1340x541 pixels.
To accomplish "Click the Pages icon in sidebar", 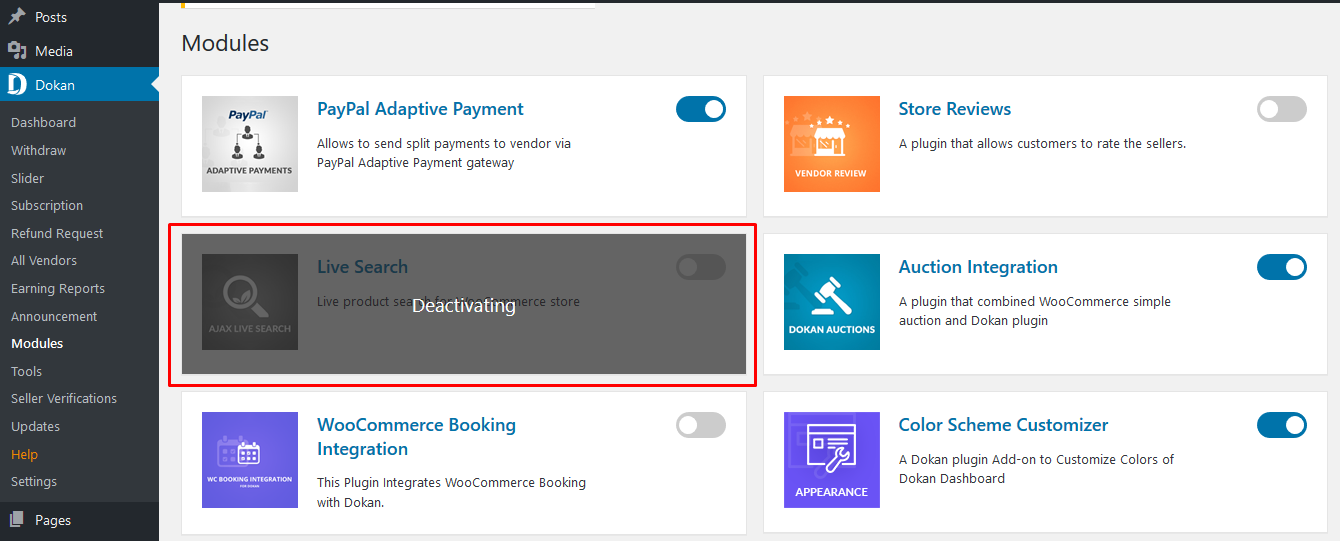I will coord(17,520).
